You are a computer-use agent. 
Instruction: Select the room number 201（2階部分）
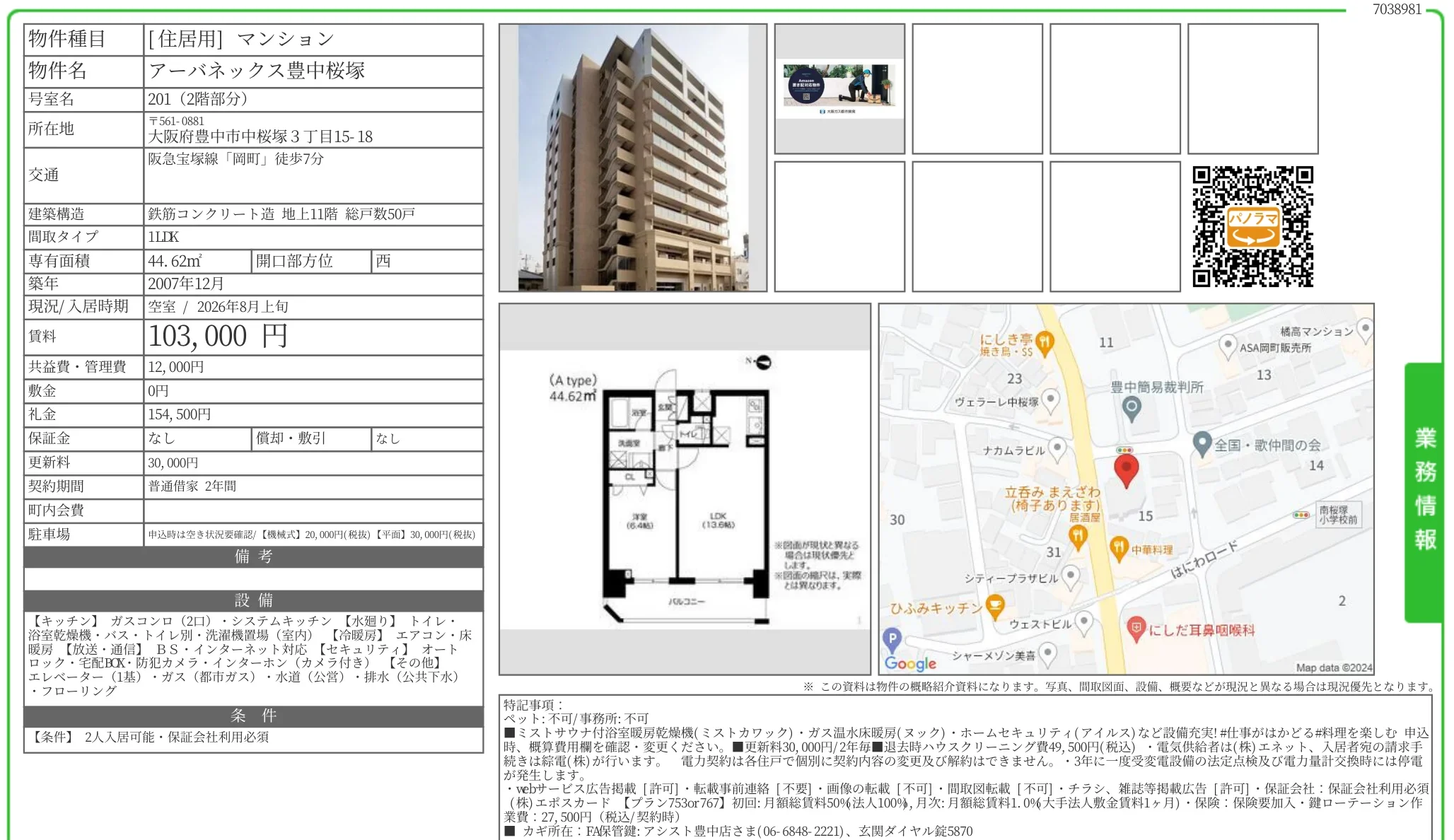pyautogui.click(x=198, y=99)
